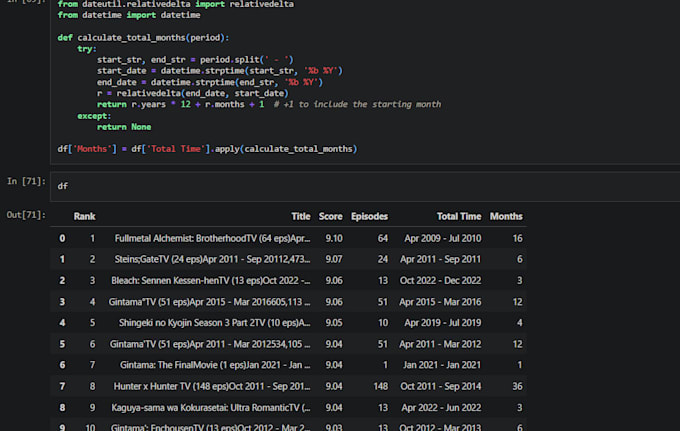Click the calculate_total_months code cell
680x431 pixels.
coord(365,82)
